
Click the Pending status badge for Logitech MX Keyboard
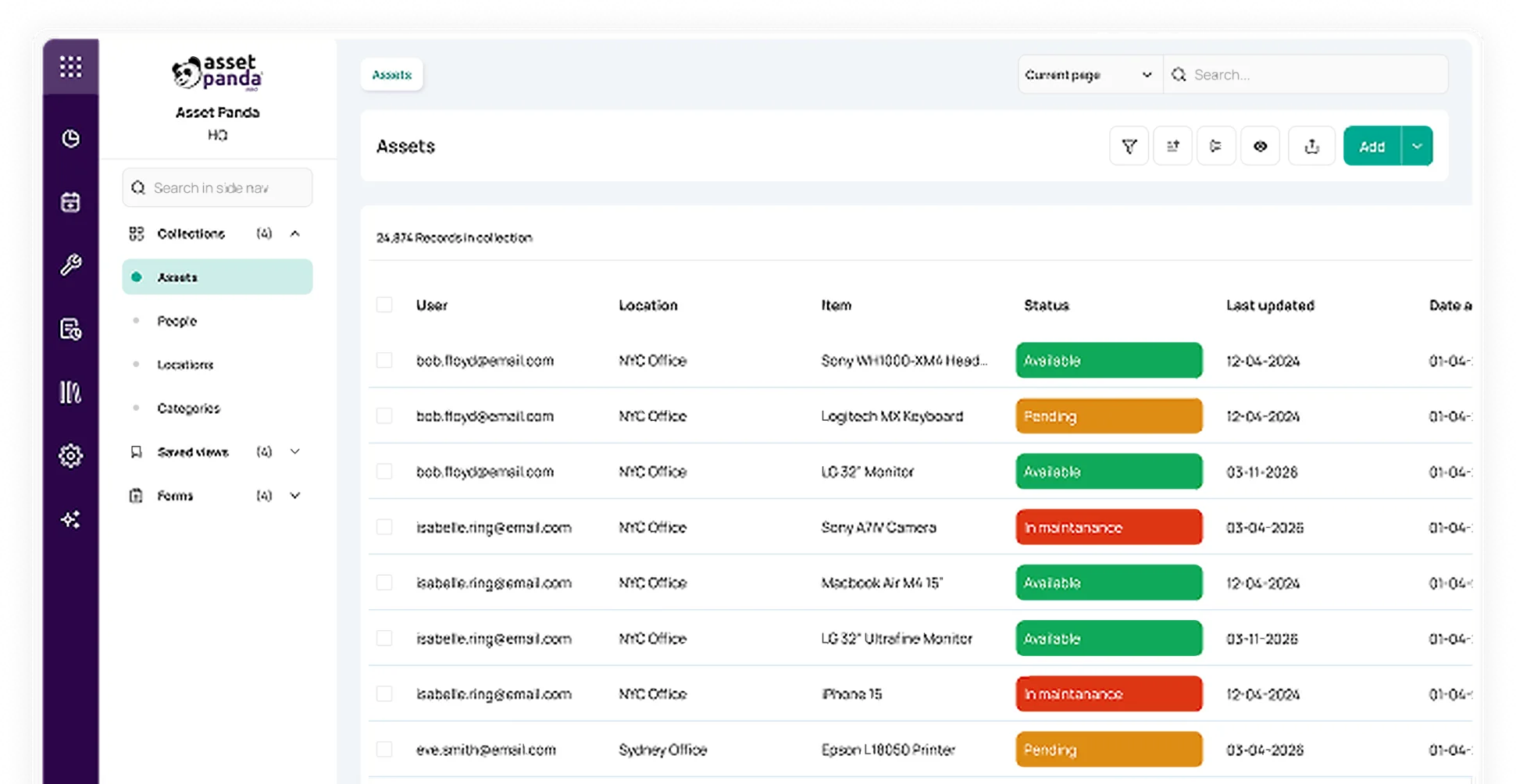[1108, 416]
